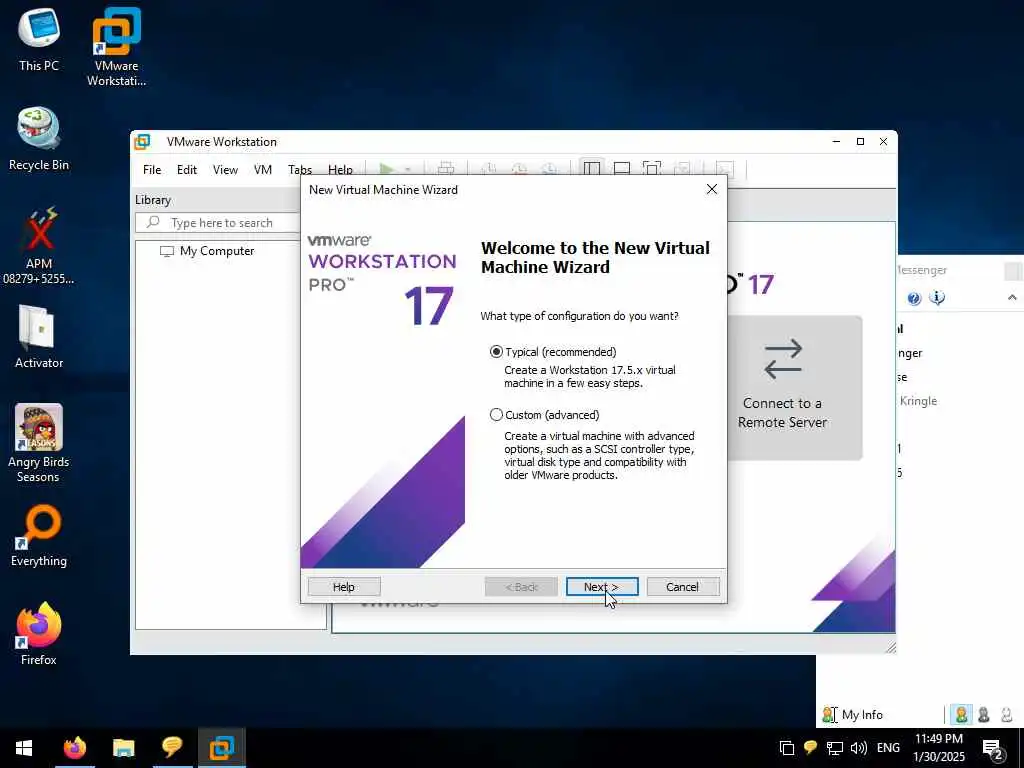1024x768 pixels.
Task: Click the Cancel button in the wizard
Action: tap(682, 586)
